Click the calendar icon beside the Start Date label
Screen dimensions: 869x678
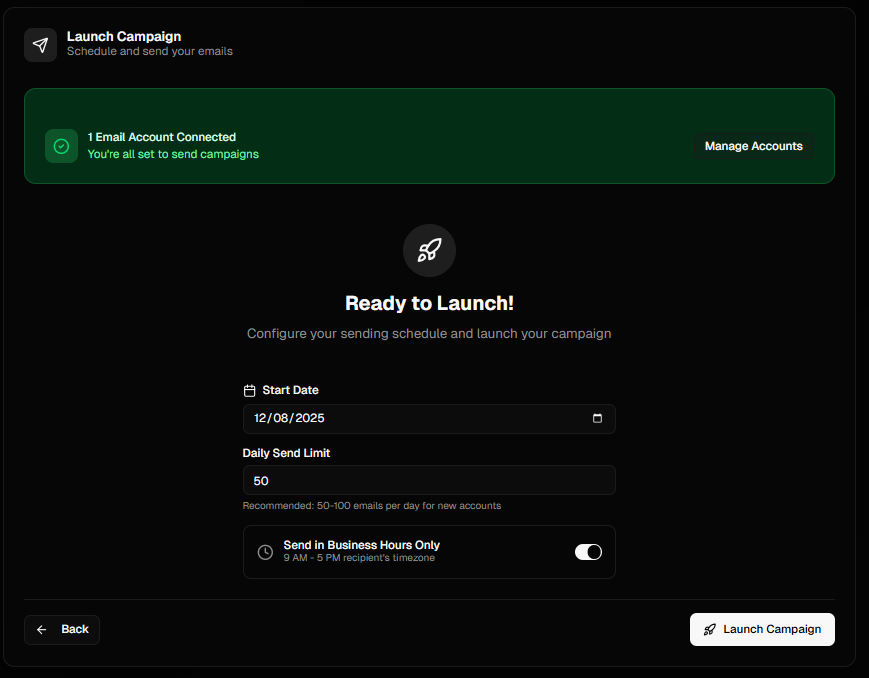250,390
